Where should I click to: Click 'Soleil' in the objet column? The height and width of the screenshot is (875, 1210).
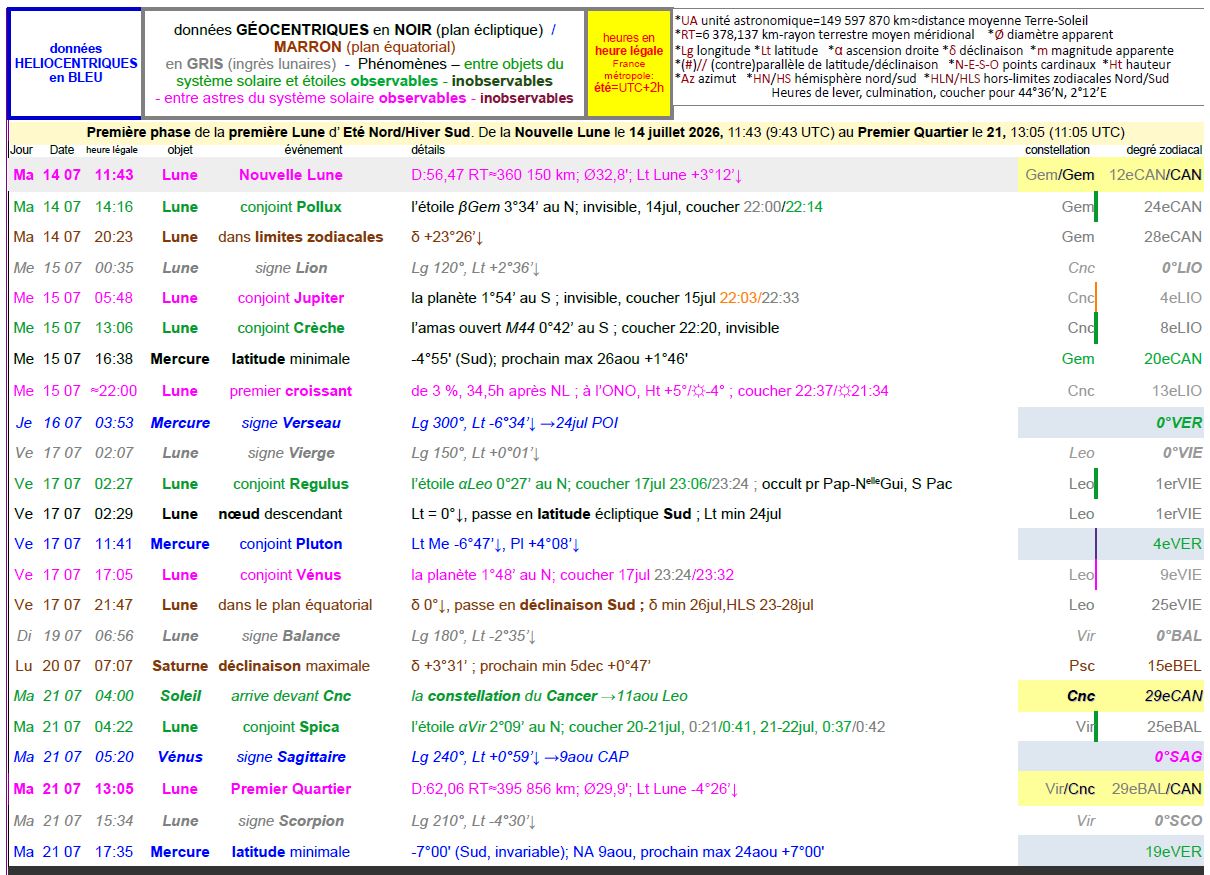pyautogui.click(x=180, y=696)
